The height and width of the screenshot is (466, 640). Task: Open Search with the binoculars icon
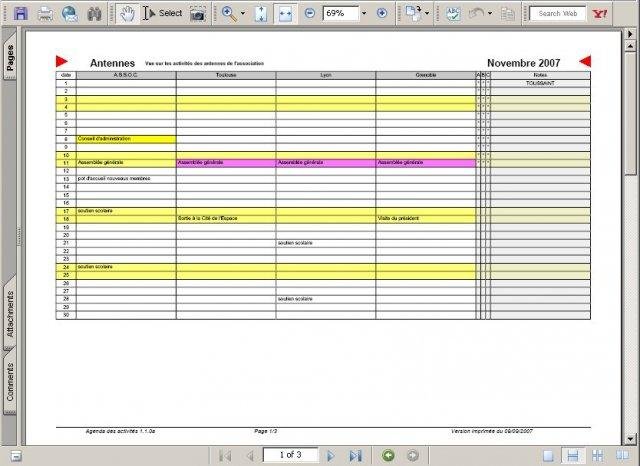95,14
